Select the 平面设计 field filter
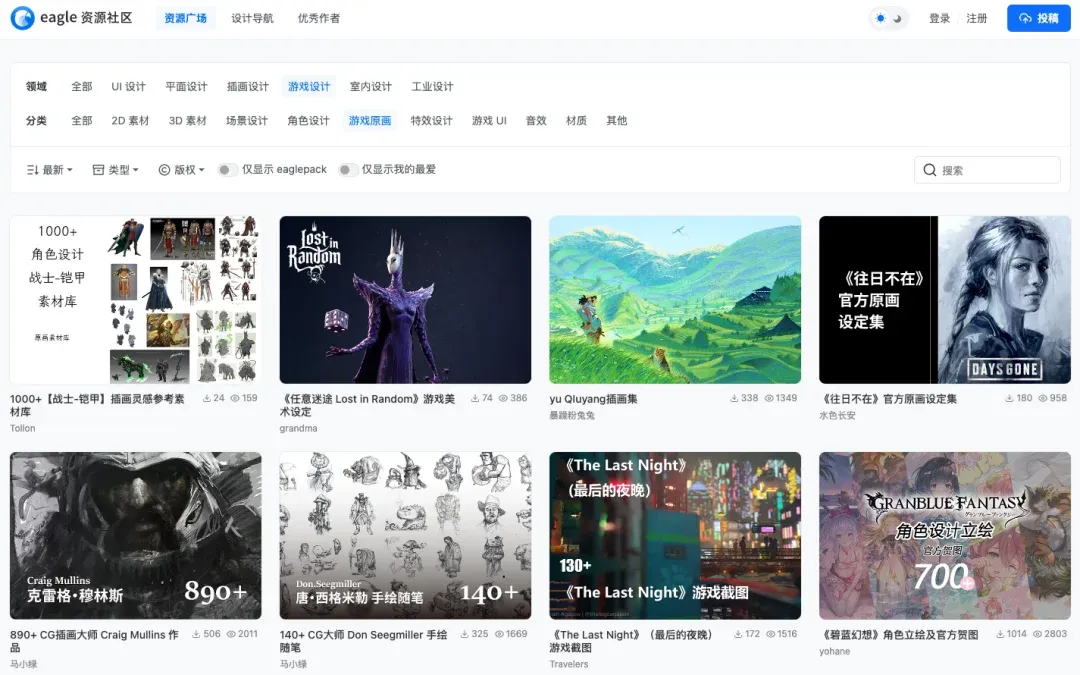Screen dimensions: 1080x675 coord(186,86)
